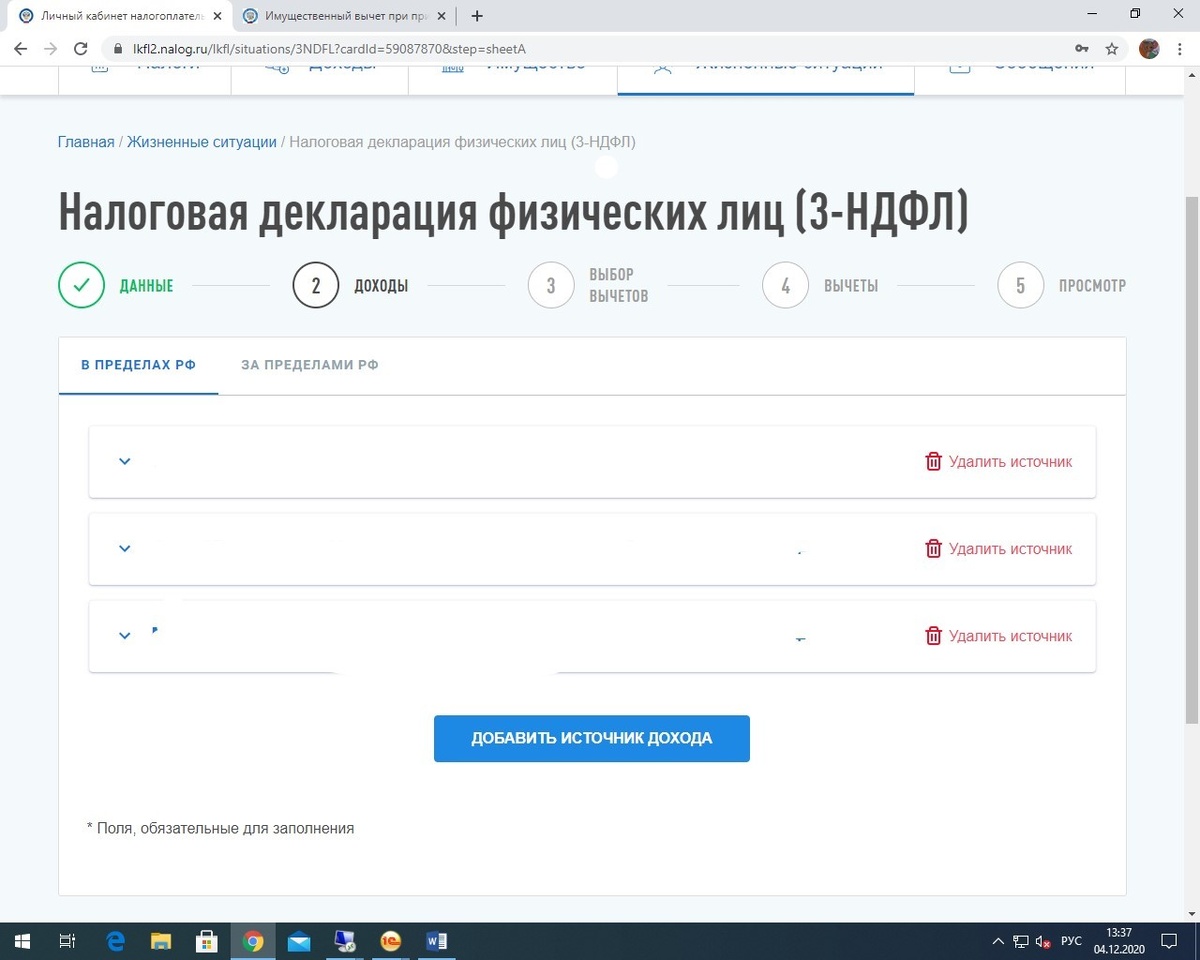Select step 3 ВЫБОР ВЫЧЕТОВ circle

550,284
